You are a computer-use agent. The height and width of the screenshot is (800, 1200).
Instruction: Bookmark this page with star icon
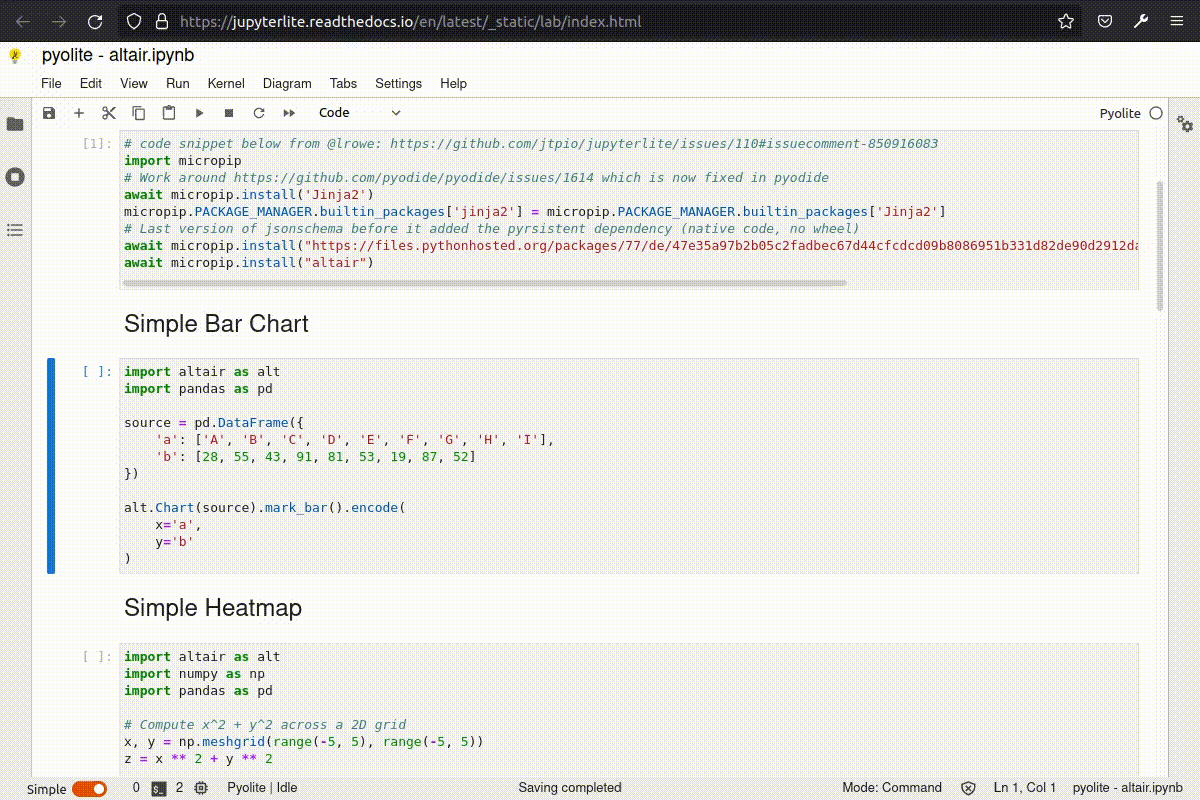[1066, 21]
